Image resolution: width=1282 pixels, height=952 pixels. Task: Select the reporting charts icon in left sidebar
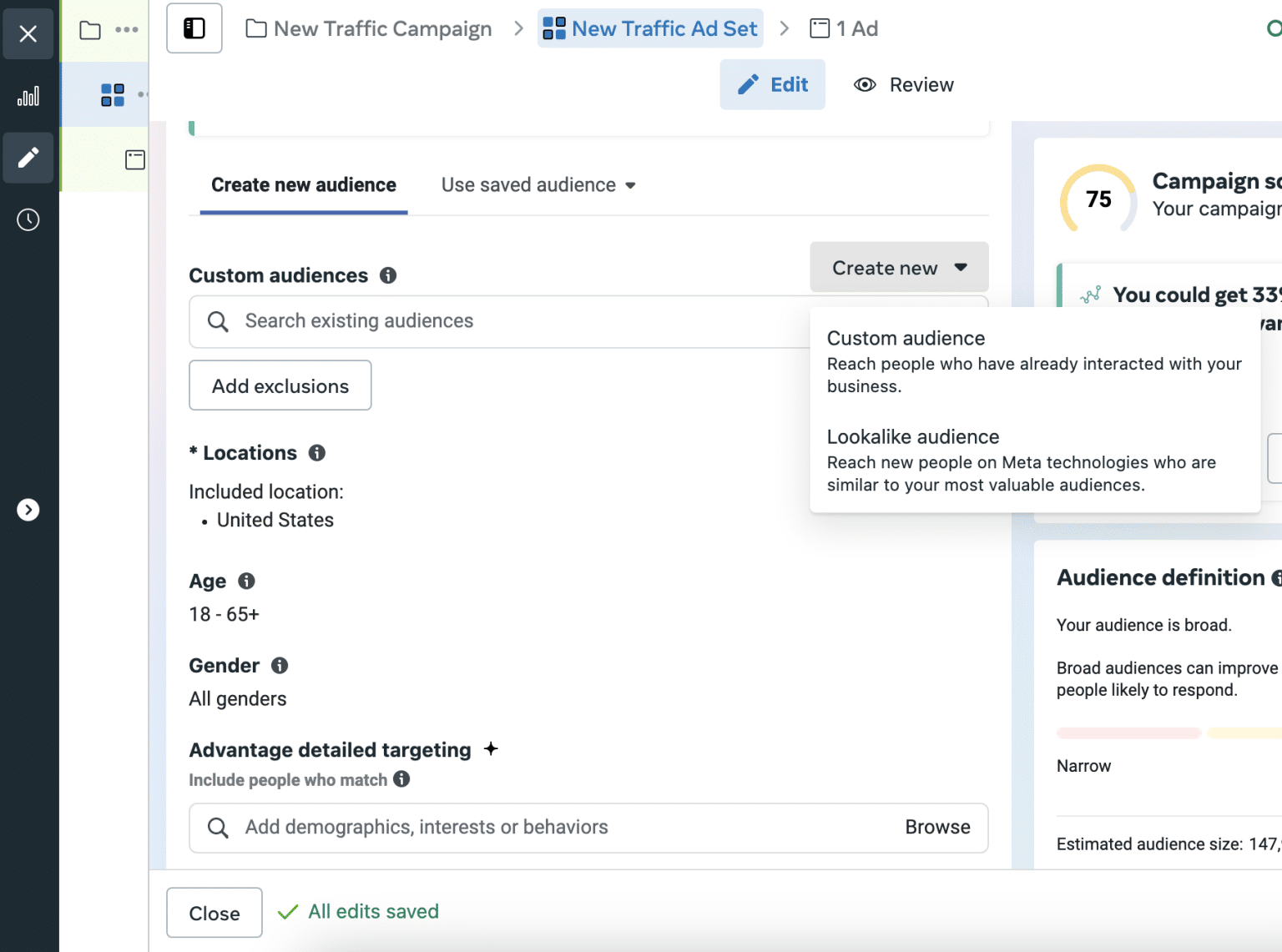click(28, 96)
